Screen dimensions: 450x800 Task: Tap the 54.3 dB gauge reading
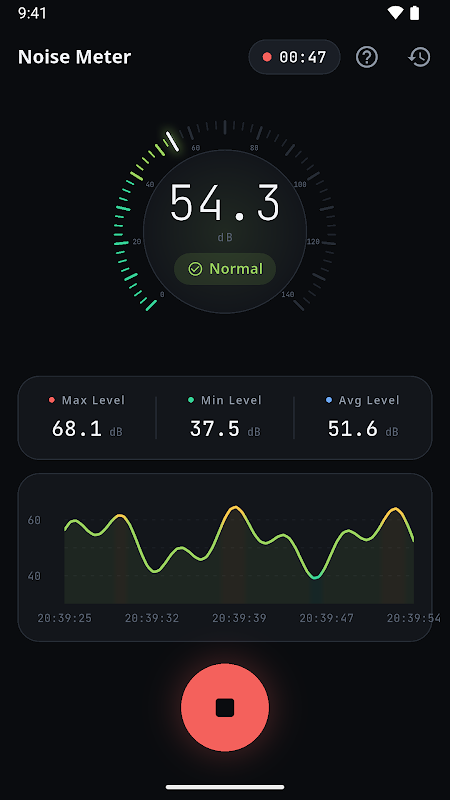click(225, 203)
